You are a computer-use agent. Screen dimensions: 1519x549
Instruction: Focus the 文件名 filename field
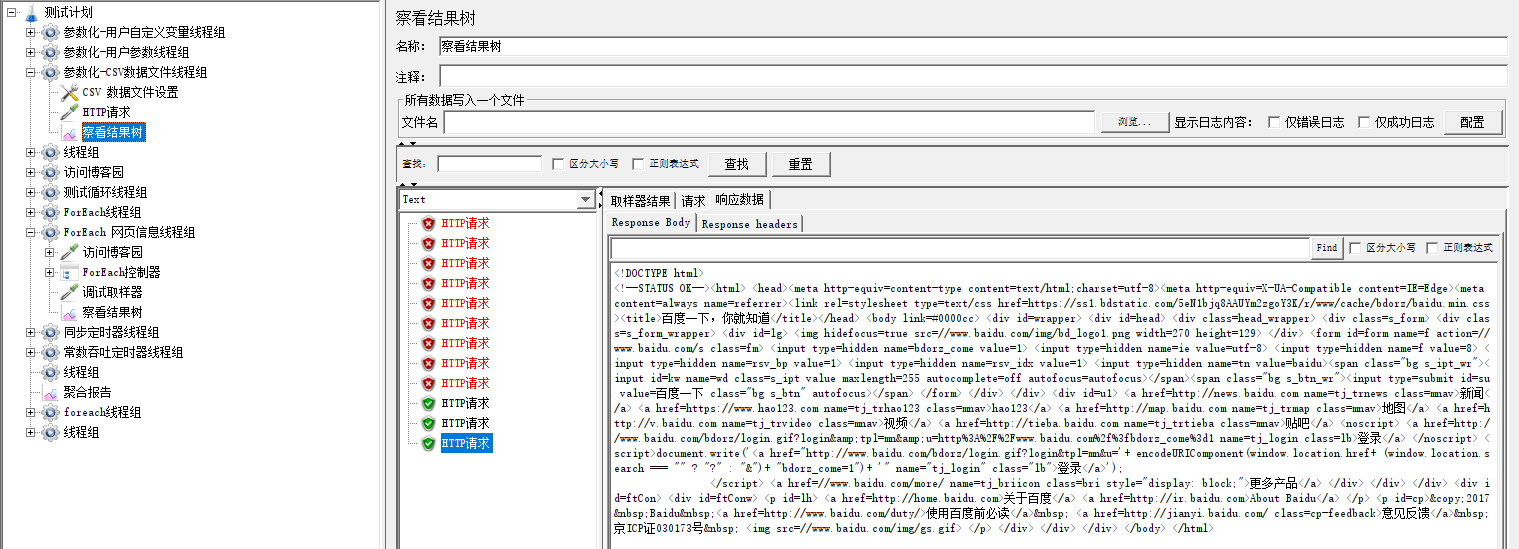click(770, 122)
